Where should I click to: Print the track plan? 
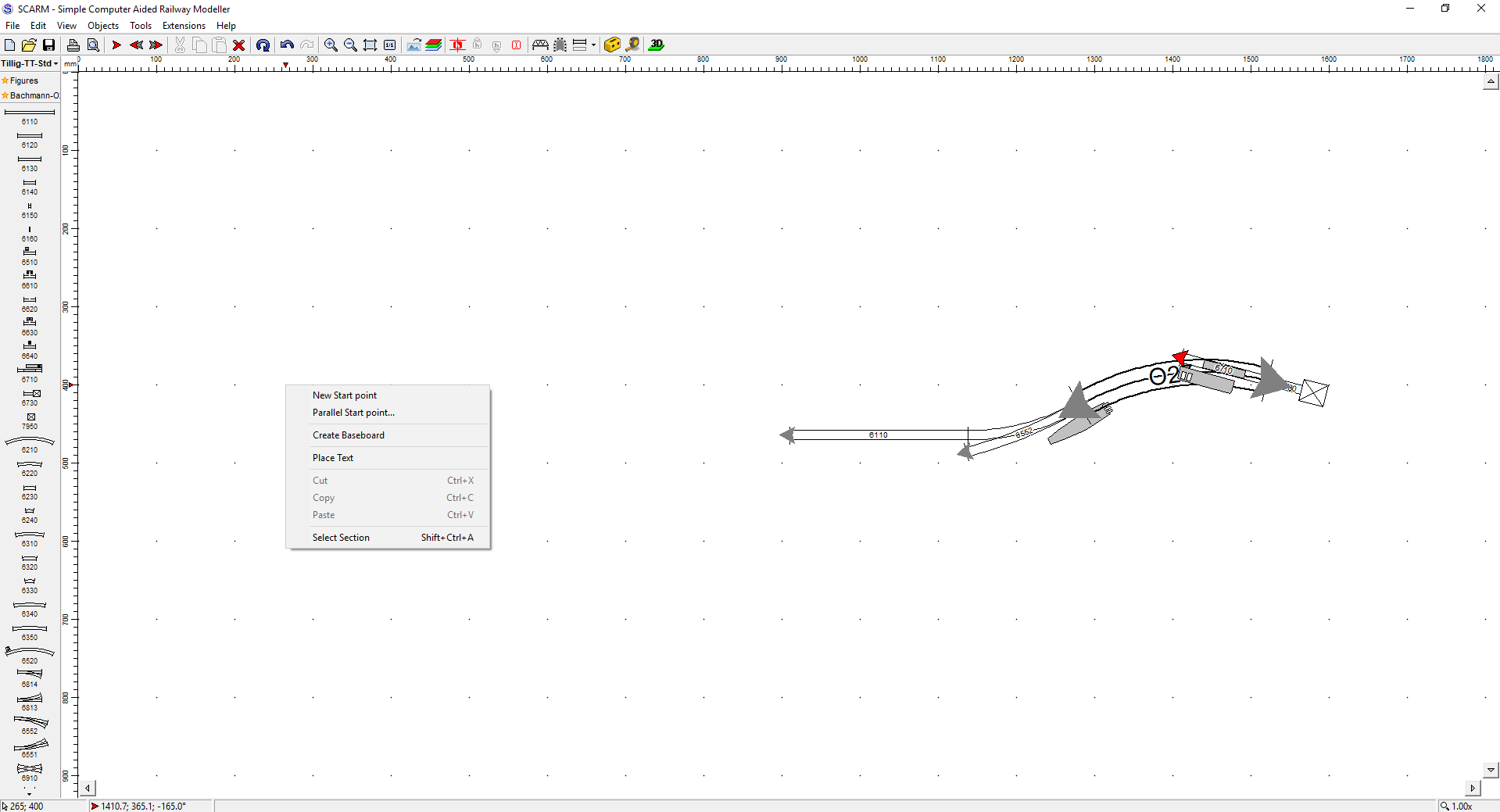coord(73,45)
